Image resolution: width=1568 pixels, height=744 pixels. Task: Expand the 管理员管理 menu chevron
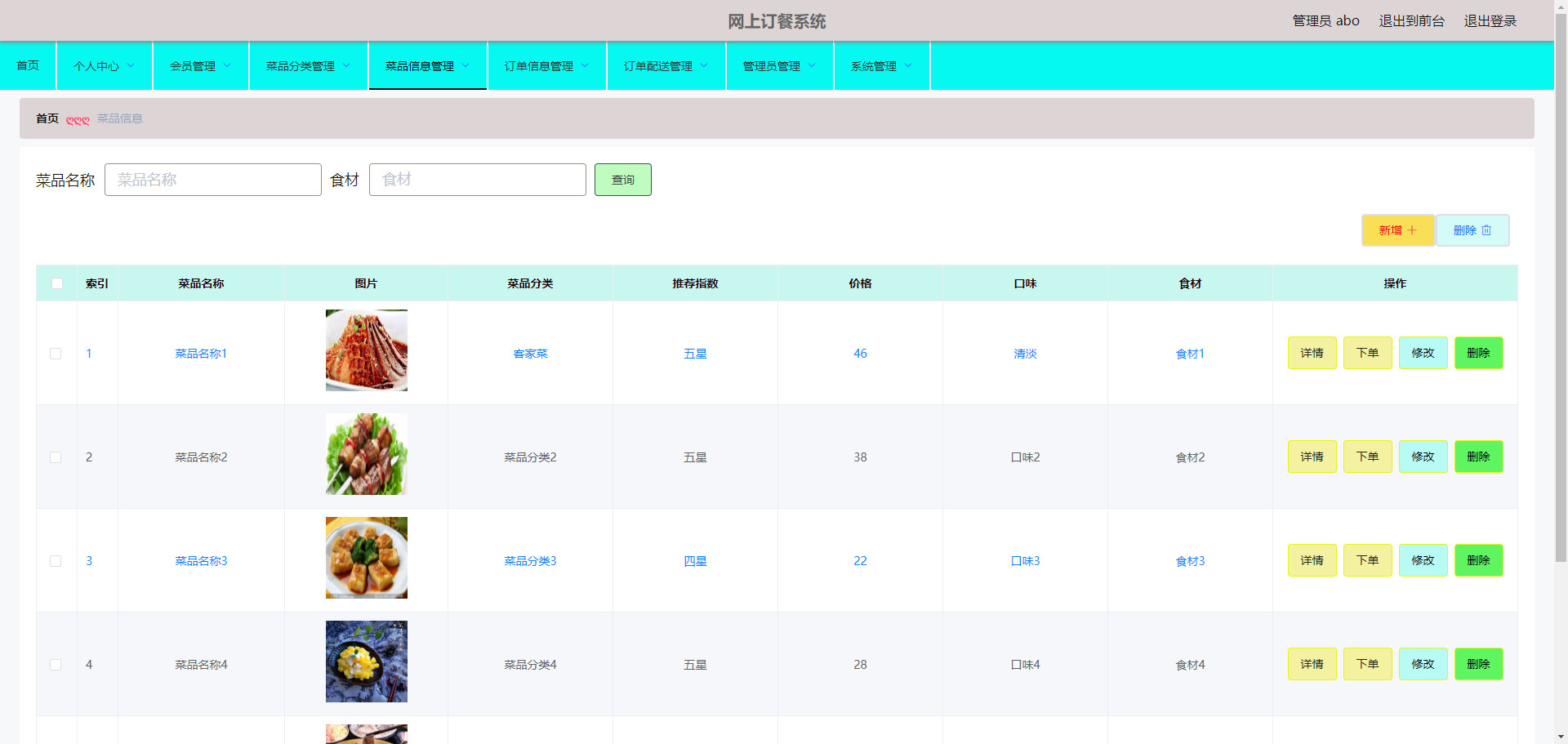(x=812, y=66)
